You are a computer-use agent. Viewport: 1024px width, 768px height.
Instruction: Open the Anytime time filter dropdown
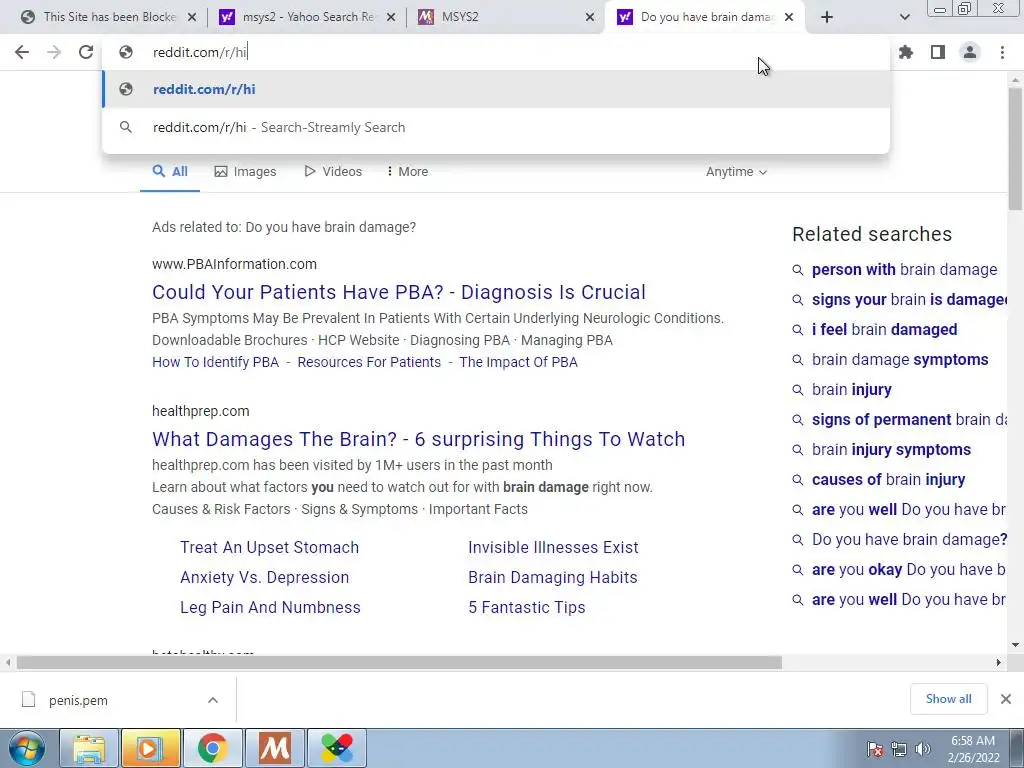pyautogui.click(x=736, y=172)
